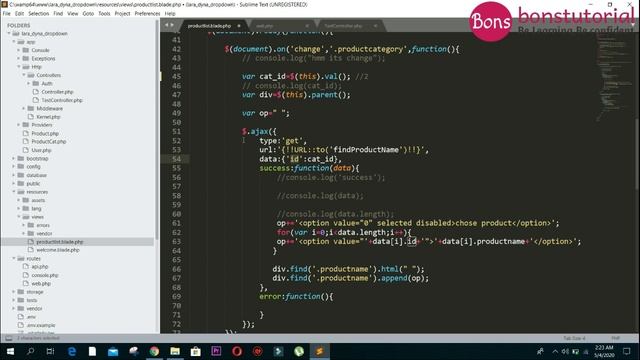Open the Selection menu

pyautogui.click(x=38, y=13)
